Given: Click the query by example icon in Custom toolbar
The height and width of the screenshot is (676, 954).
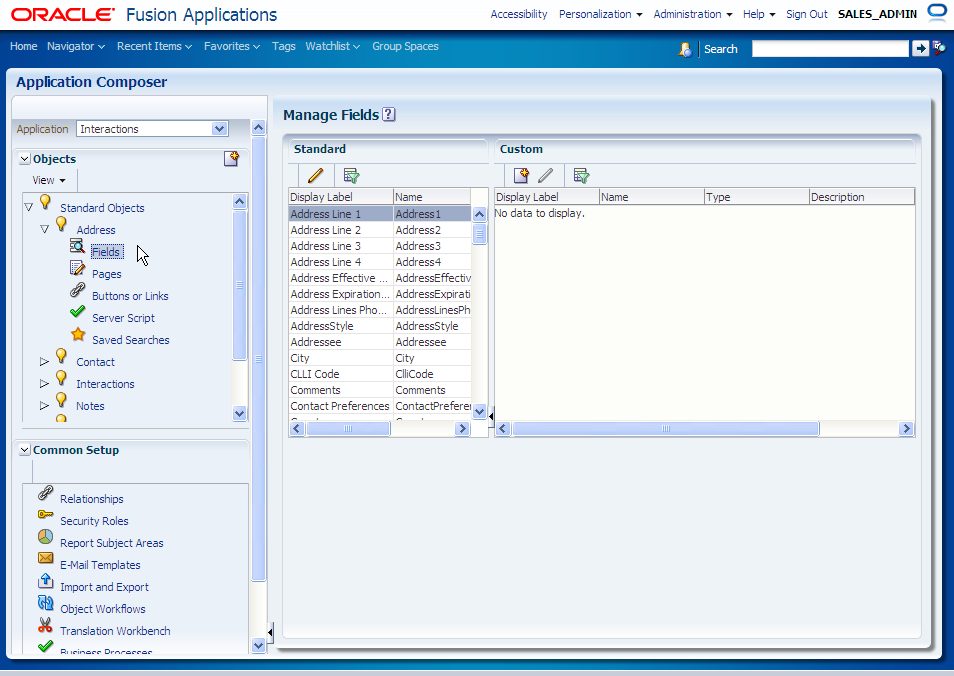Looking at the screenshot, I should (x=581, y=175).
